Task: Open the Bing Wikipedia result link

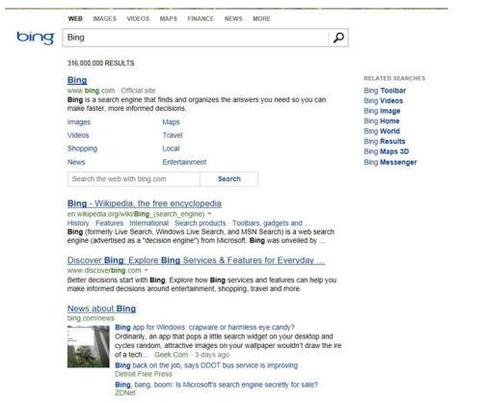Action: point(144,203)
